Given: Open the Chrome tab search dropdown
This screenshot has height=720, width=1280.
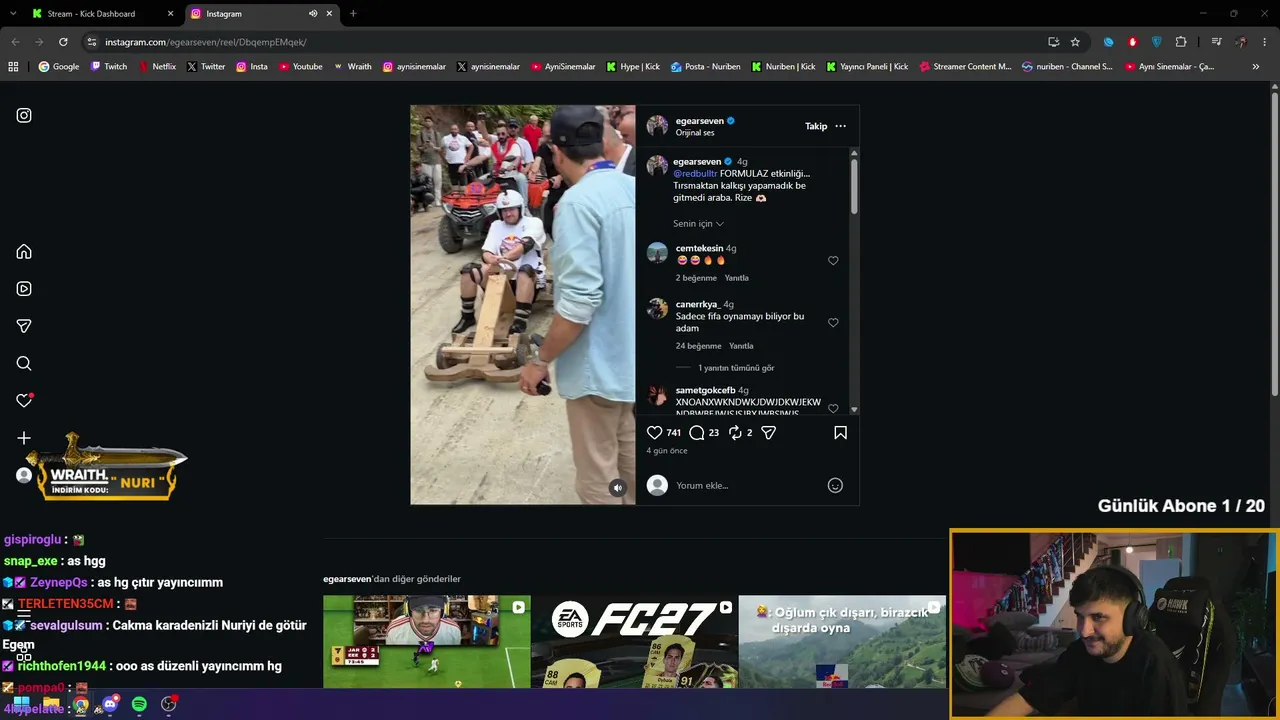Looking at the screenshot, I should point(14,14).
